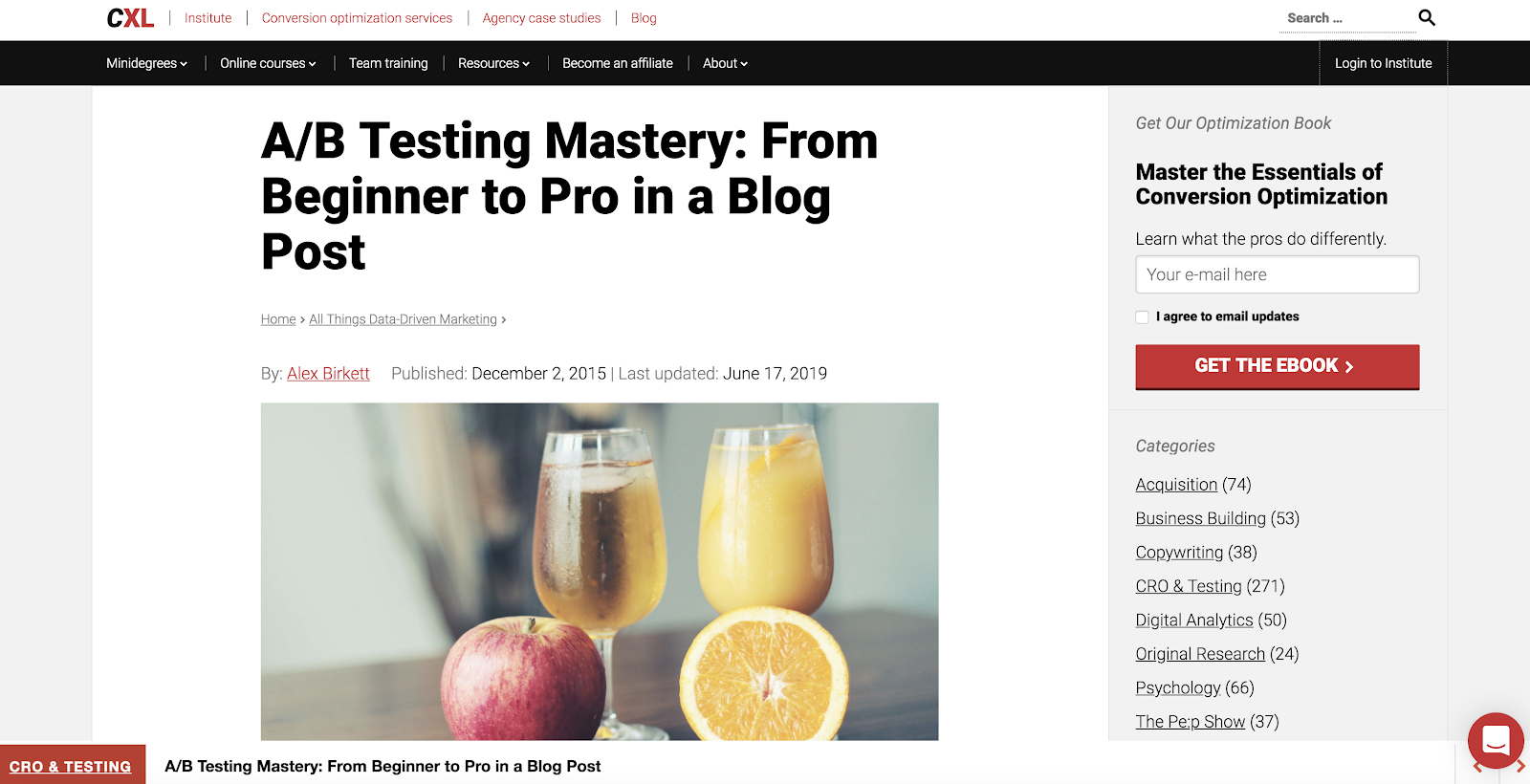
Task: Open the About dropdown
Action: coord(725,63)
